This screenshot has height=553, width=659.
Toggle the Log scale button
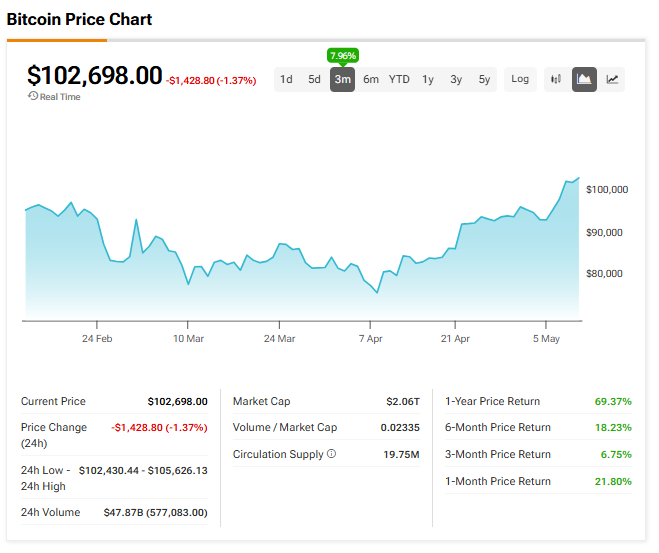[x=520, y=79]
